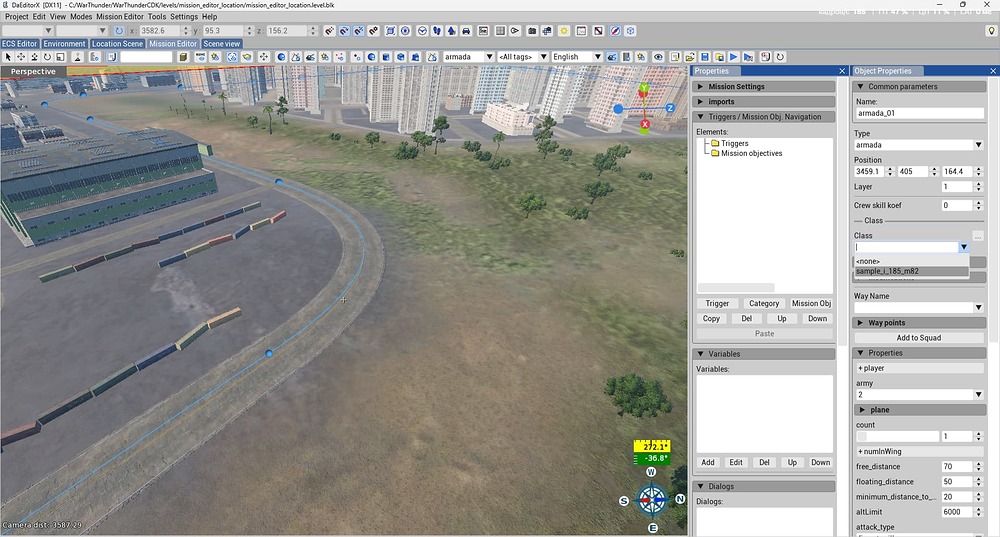The width and height of the screenshot is (1000, 537).
Task: Activate the move object tool
Action: (21, 57)
